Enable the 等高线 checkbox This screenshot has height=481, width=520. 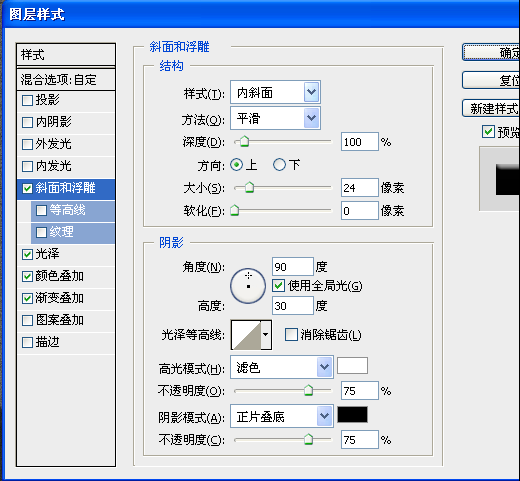tap(41, 210)
